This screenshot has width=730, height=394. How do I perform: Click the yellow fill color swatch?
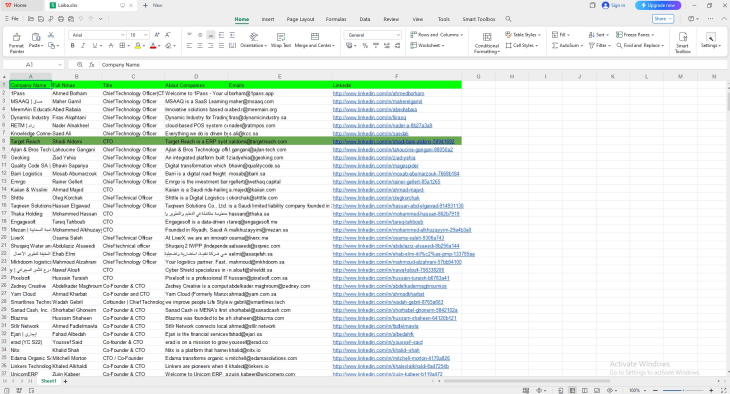pyautogui.click(x=137, y=46)
